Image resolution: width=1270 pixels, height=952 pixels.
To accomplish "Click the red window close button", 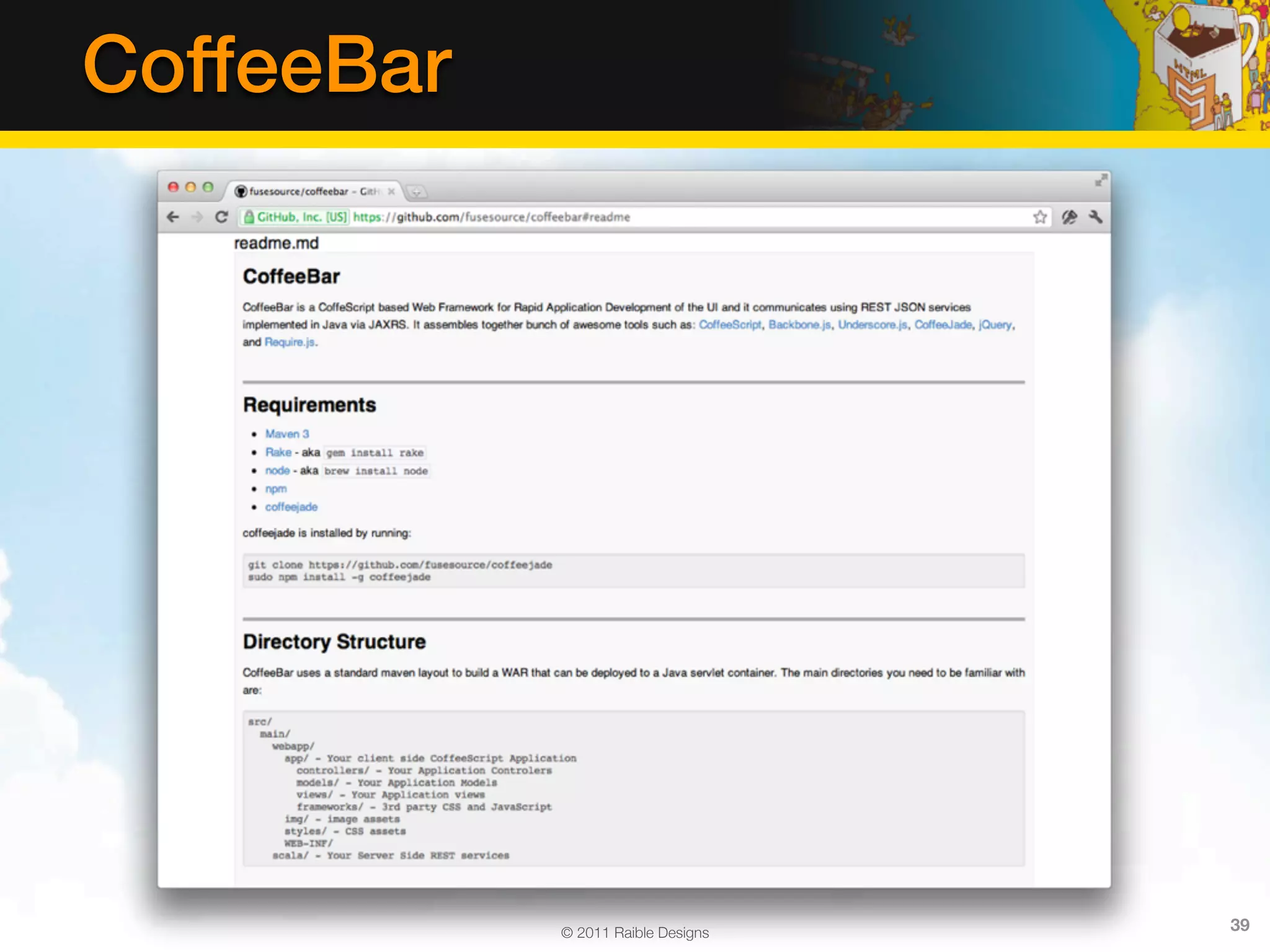I will [x=174, y=187].
